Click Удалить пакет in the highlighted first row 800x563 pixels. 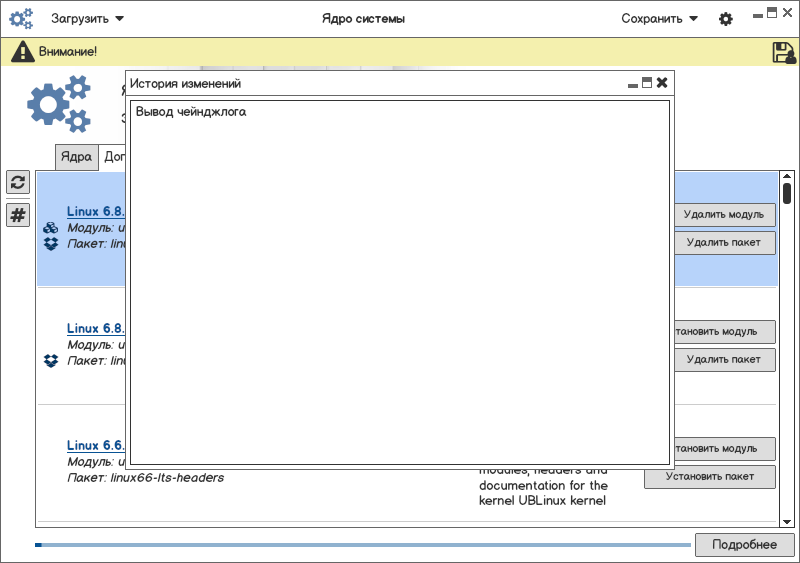click(x=725, y=243)
